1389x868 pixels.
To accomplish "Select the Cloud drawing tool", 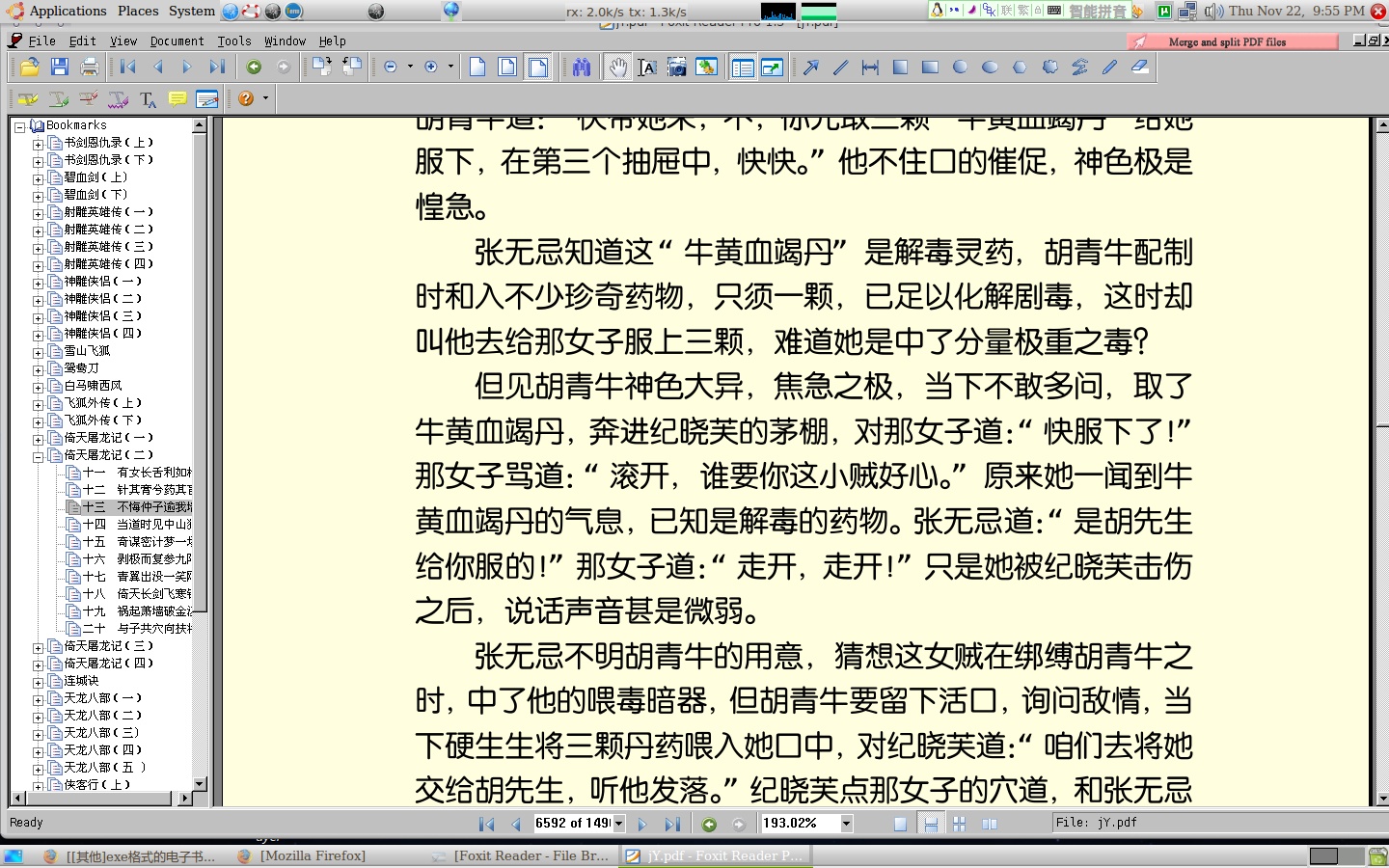I will (1049, 67).
